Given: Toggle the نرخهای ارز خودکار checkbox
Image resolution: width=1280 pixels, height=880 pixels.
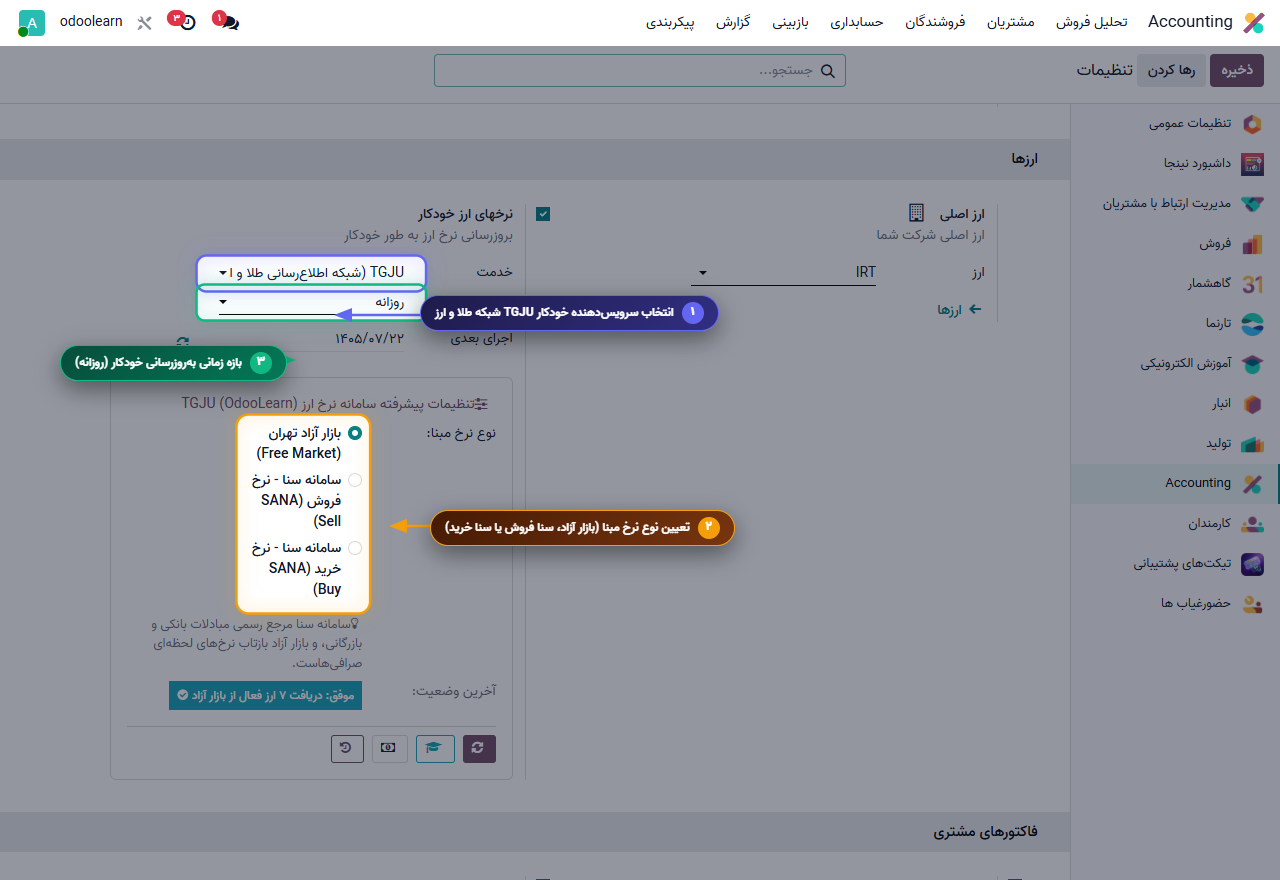Looking at the screenshot, I should pyautogui.click(x=543, y=214).
